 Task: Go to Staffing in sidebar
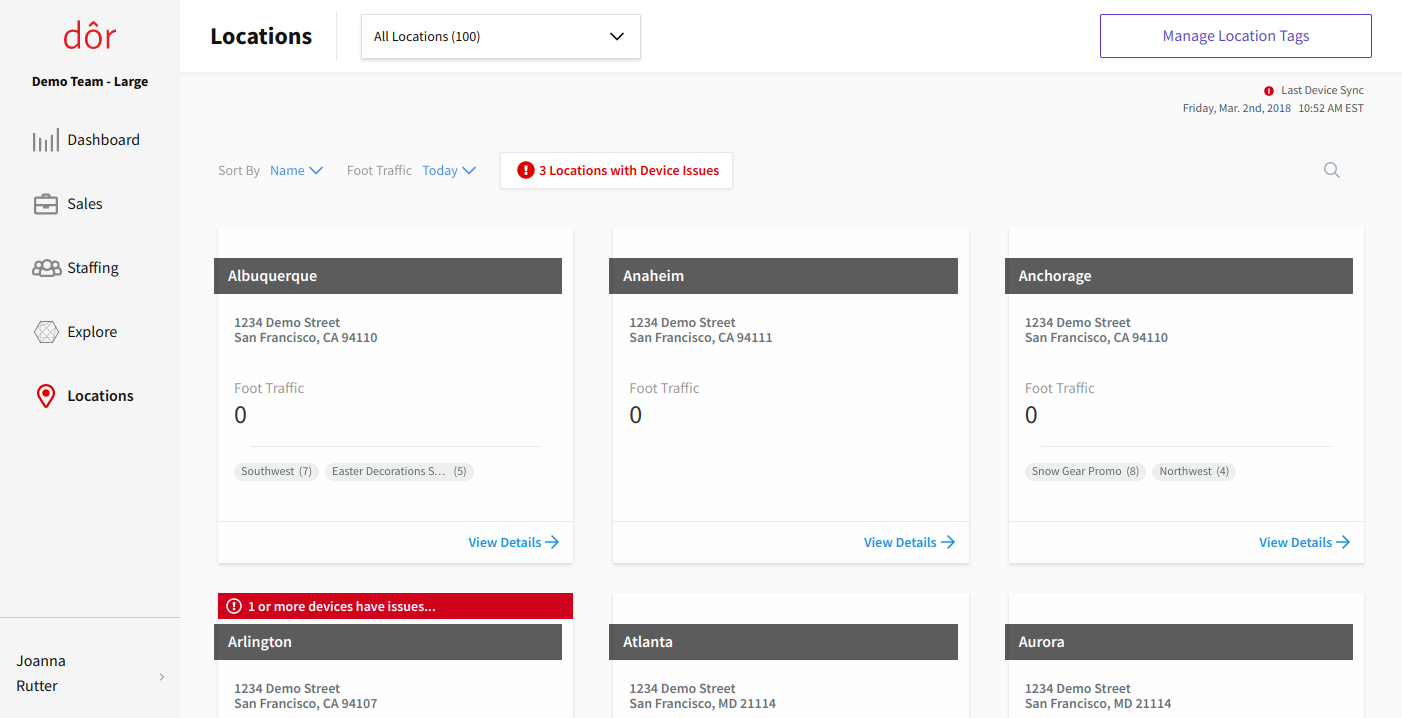click(93, 268)
